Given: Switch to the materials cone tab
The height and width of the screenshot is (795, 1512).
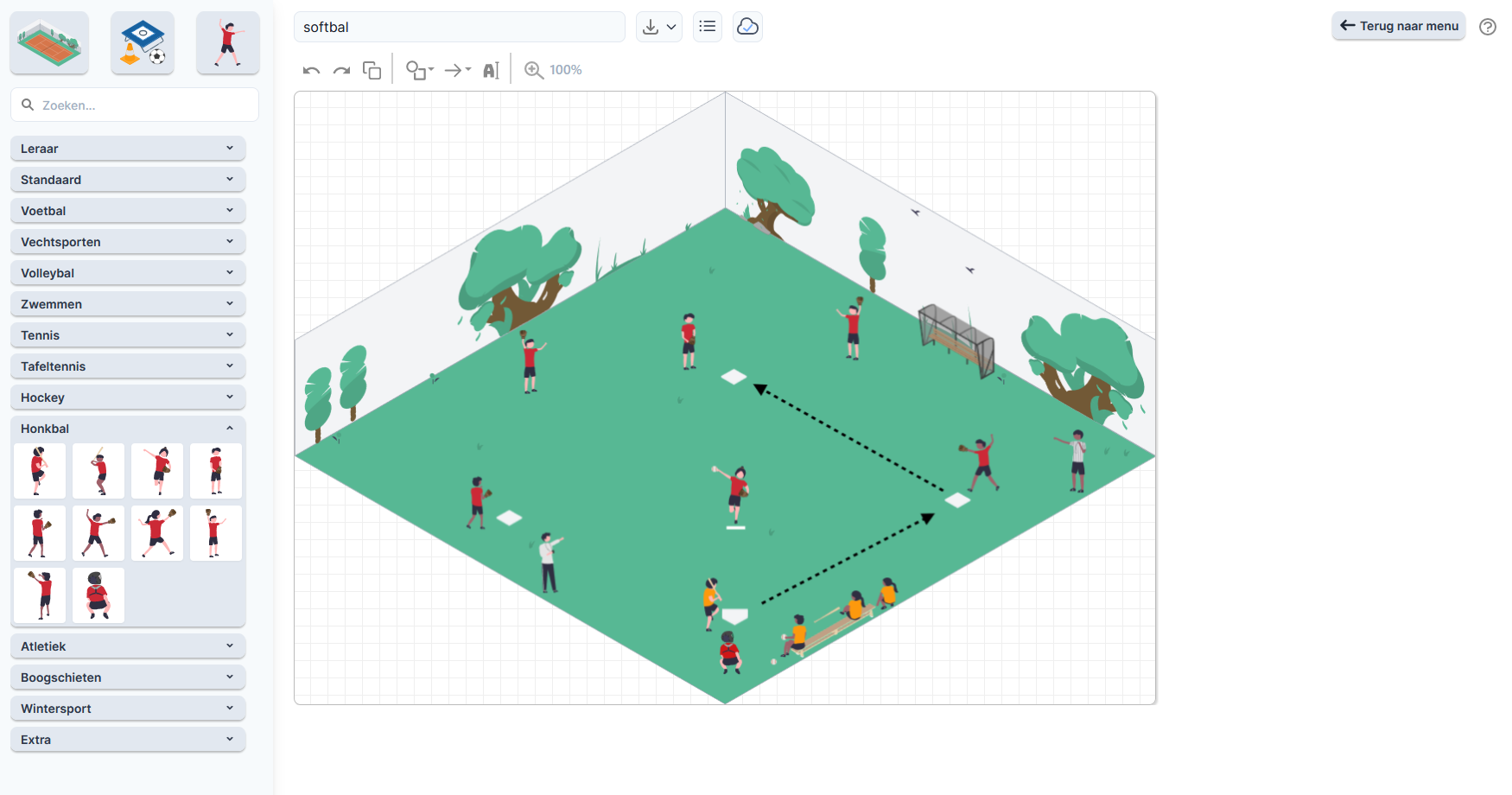Looking at the screenshot, I should (143, 42).
